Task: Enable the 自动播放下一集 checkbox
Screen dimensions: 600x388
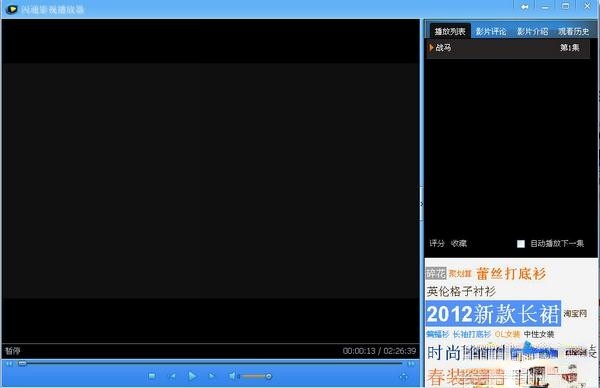Action: (x=521, y=244)
